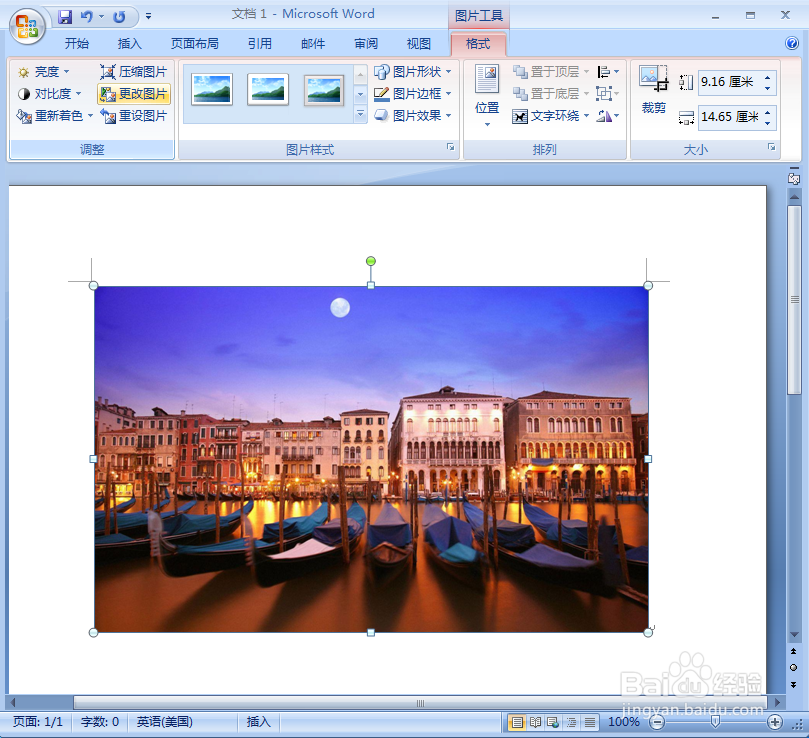The height and width of the screenshot is (738, 809).
Task: Open the 文字环绕 (Text Wrapping) dropdown
Action: pos(553,115)
